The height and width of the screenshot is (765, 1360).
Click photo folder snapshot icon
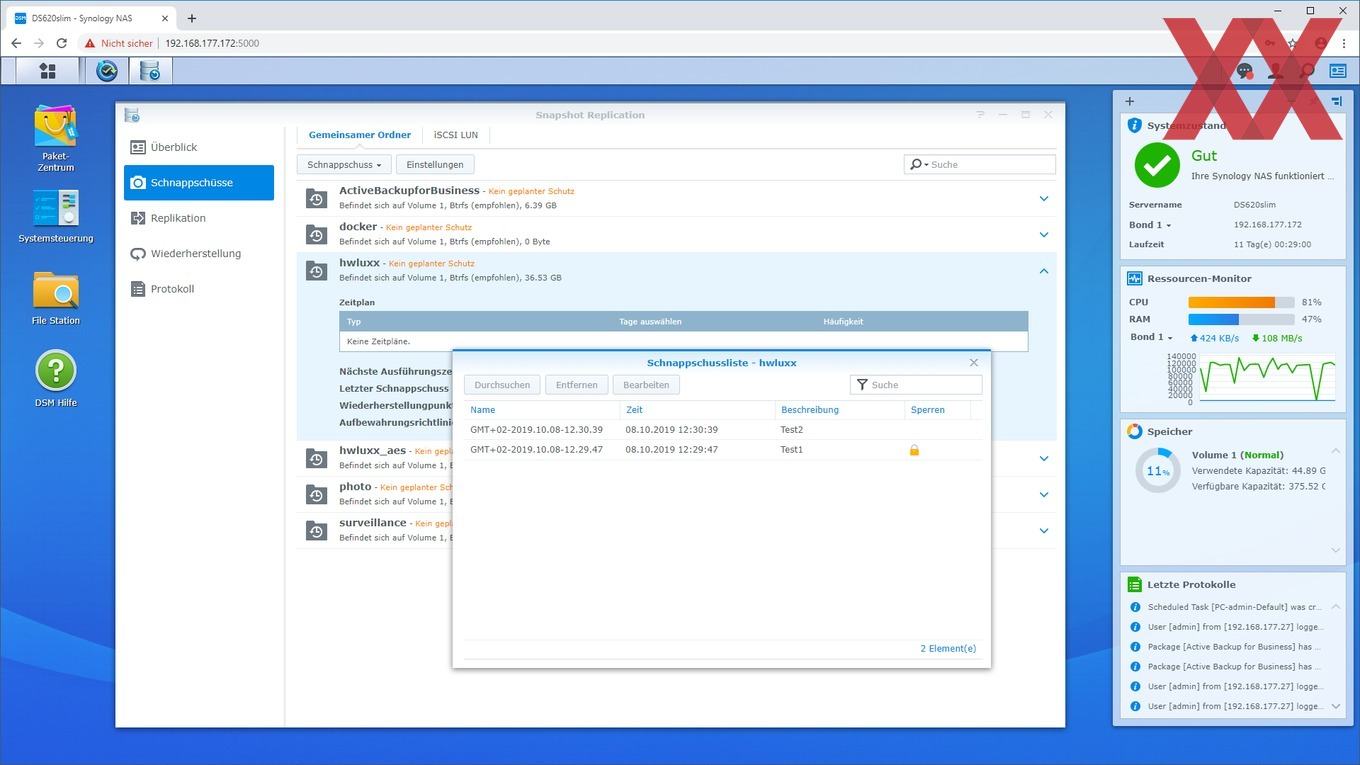316,494
